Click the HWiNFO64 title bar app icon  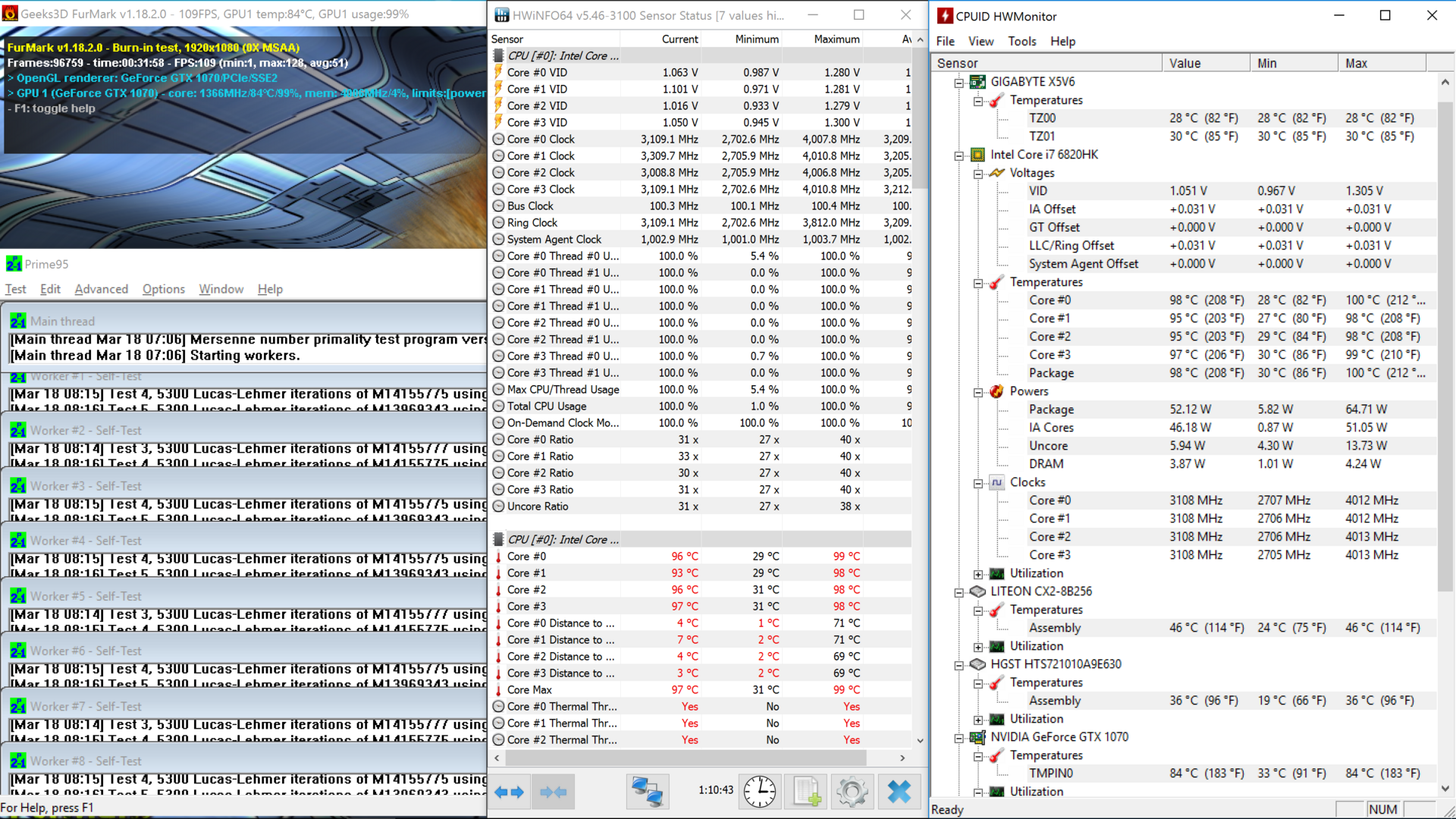[502, 14]
